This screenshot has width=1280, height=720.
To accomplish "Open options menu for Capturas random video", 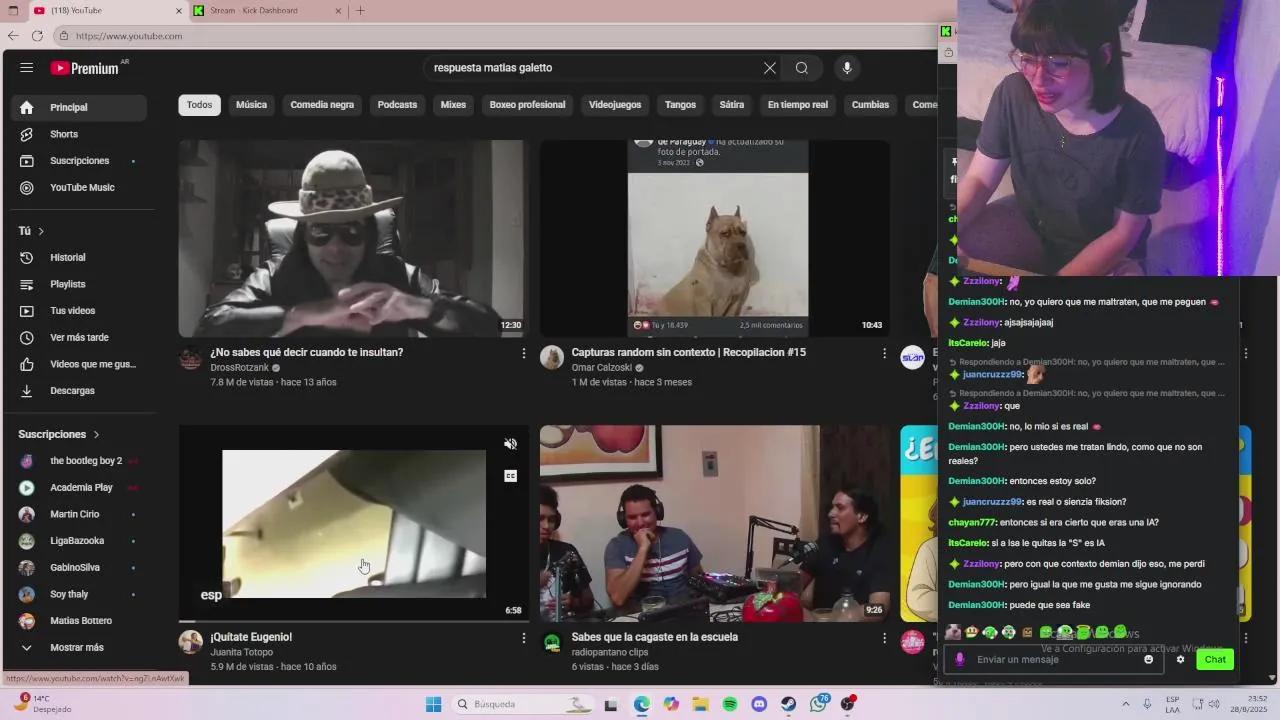I will (x=884, y=353).
